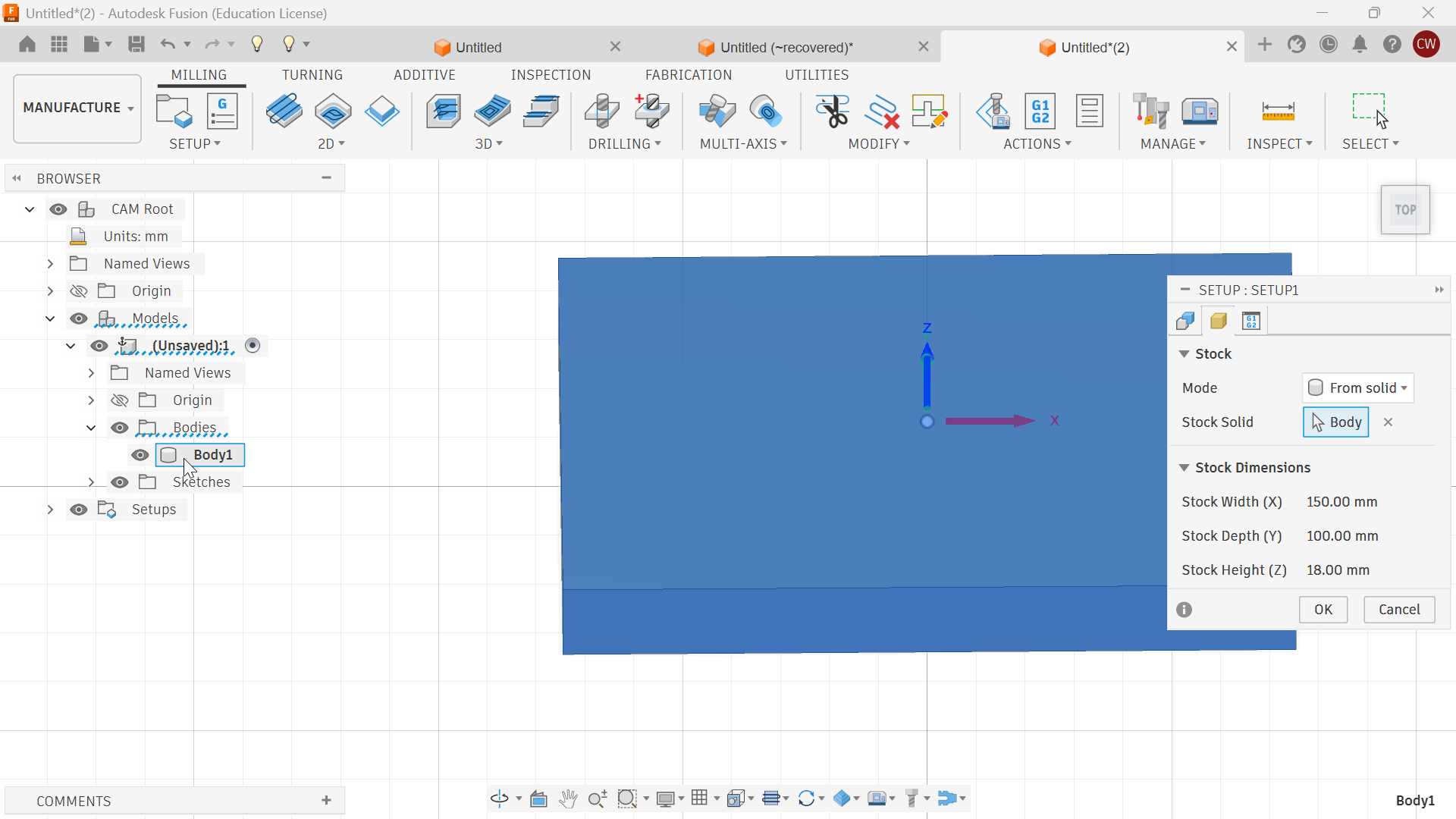Image resolution: width=1456 pixels, height=819 pixels.
Task: Click Cancel in the Setup dialog
Action: pos(1400,610)
